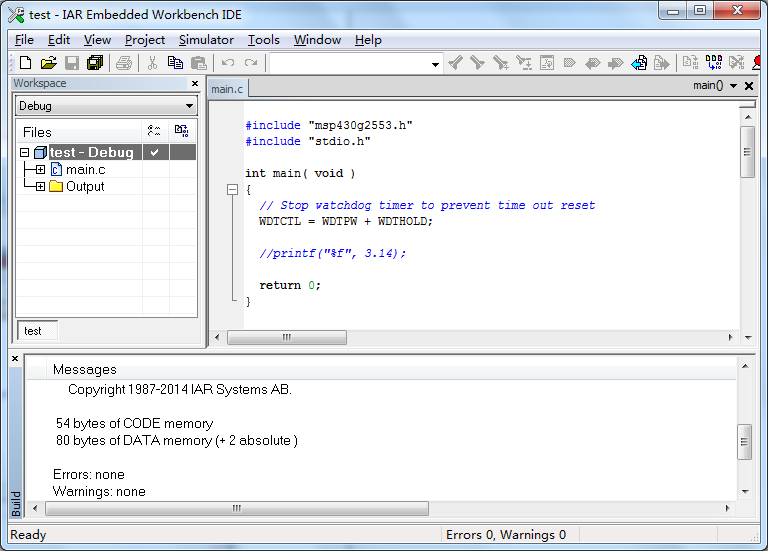
Task: Open the Window menu
Action: coord(317,40)
